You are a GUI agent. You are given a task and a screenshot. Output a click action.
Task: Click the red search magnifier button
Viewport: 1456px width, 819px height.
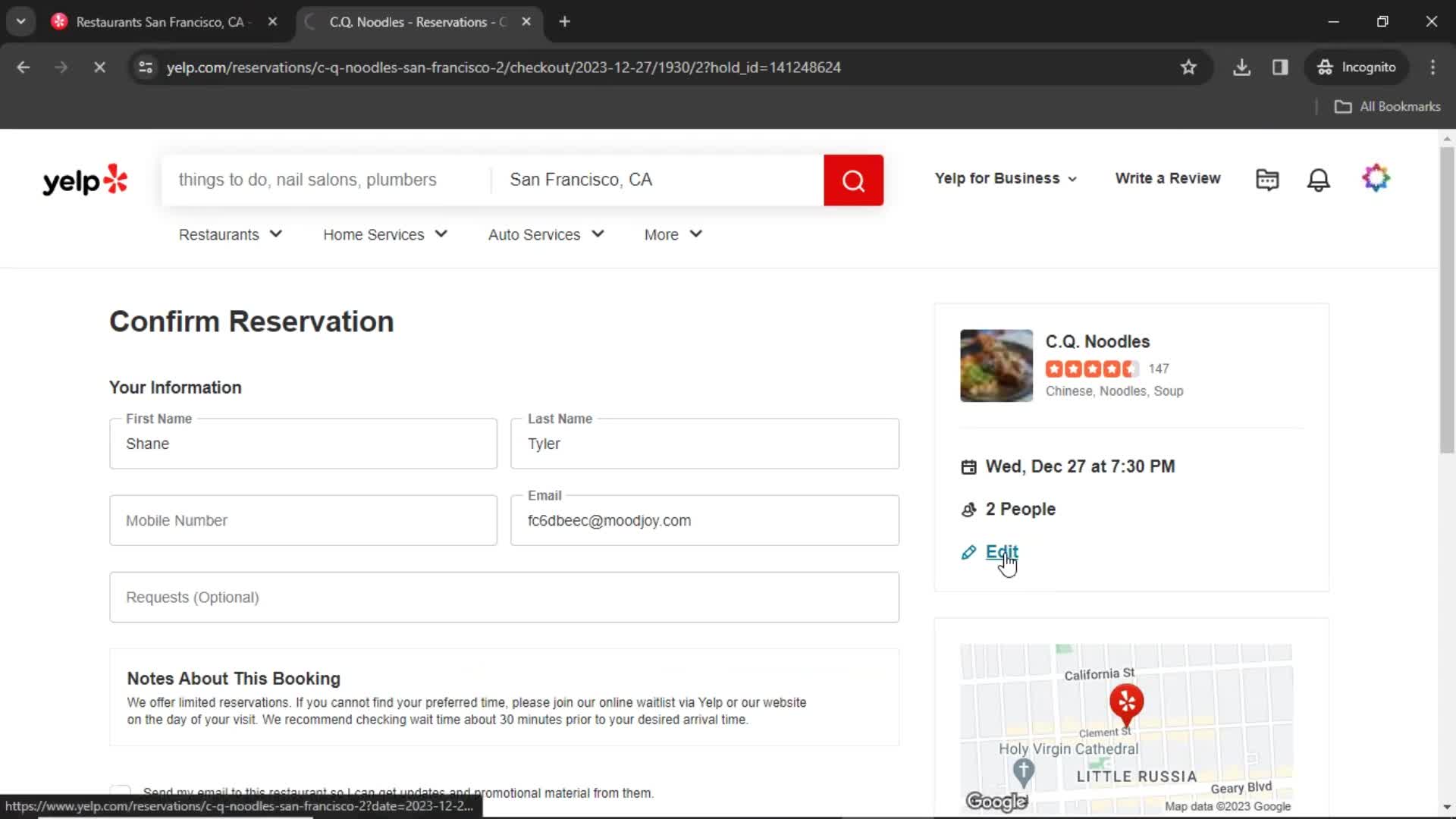point(853,180)
